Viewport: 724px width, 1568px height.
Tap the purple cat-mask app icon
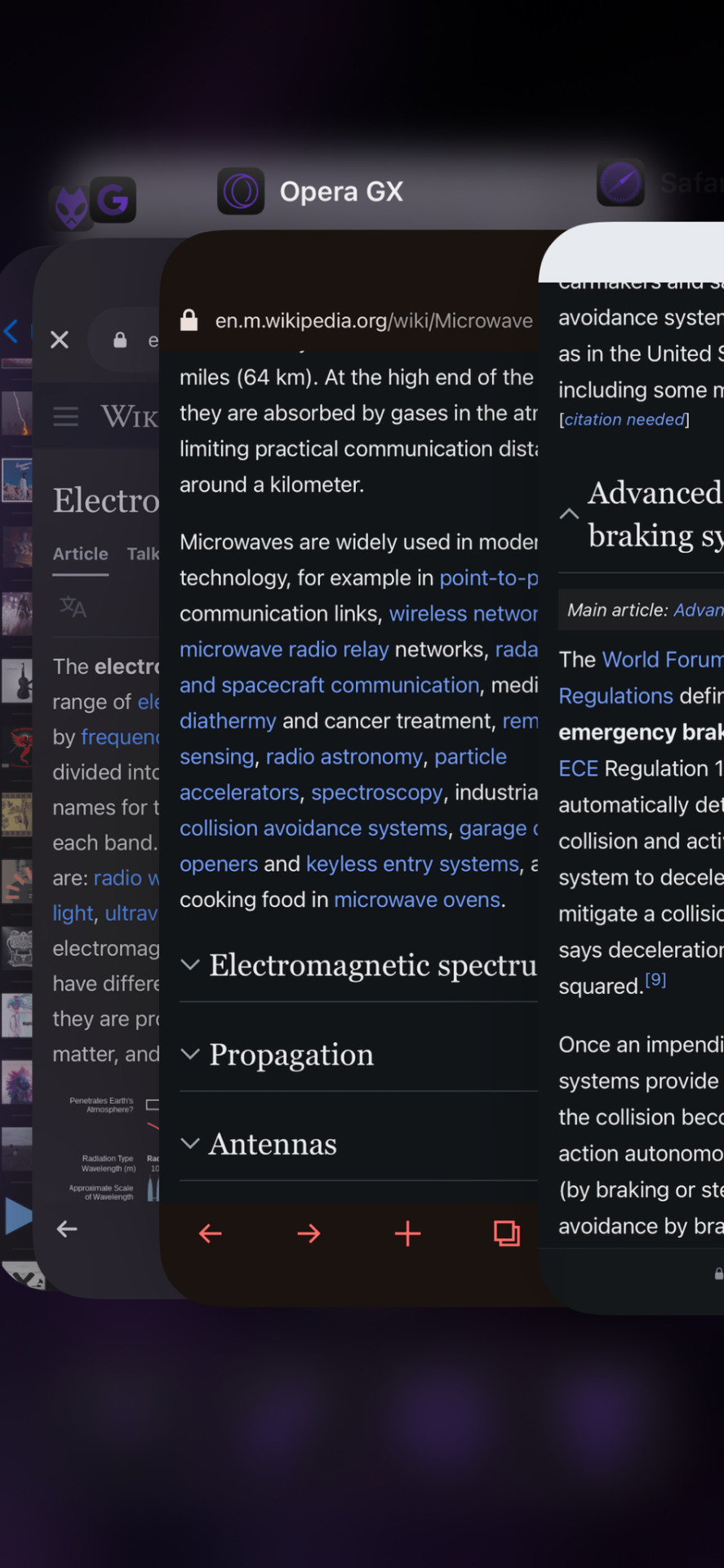pyautogui.click(x=71, y=208)
